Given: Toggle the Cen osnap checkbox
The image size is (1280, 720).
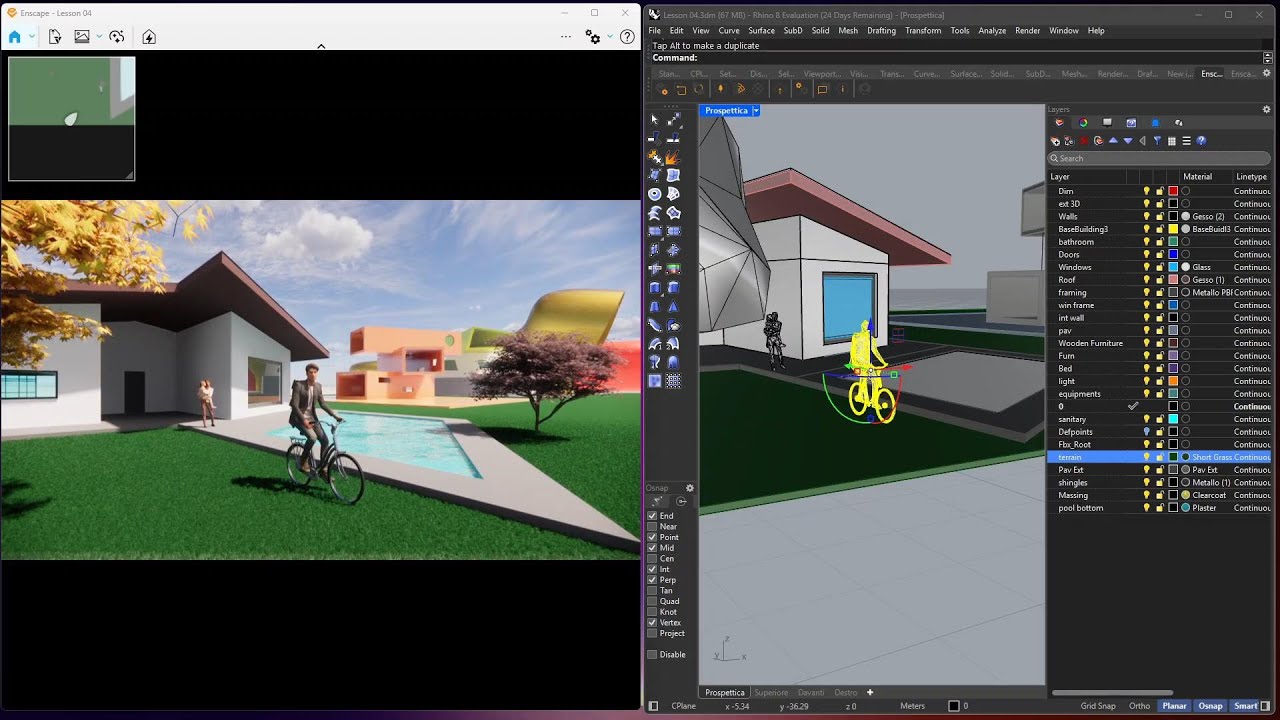Looking at the screenshot, I should click(x=653, y=558).
